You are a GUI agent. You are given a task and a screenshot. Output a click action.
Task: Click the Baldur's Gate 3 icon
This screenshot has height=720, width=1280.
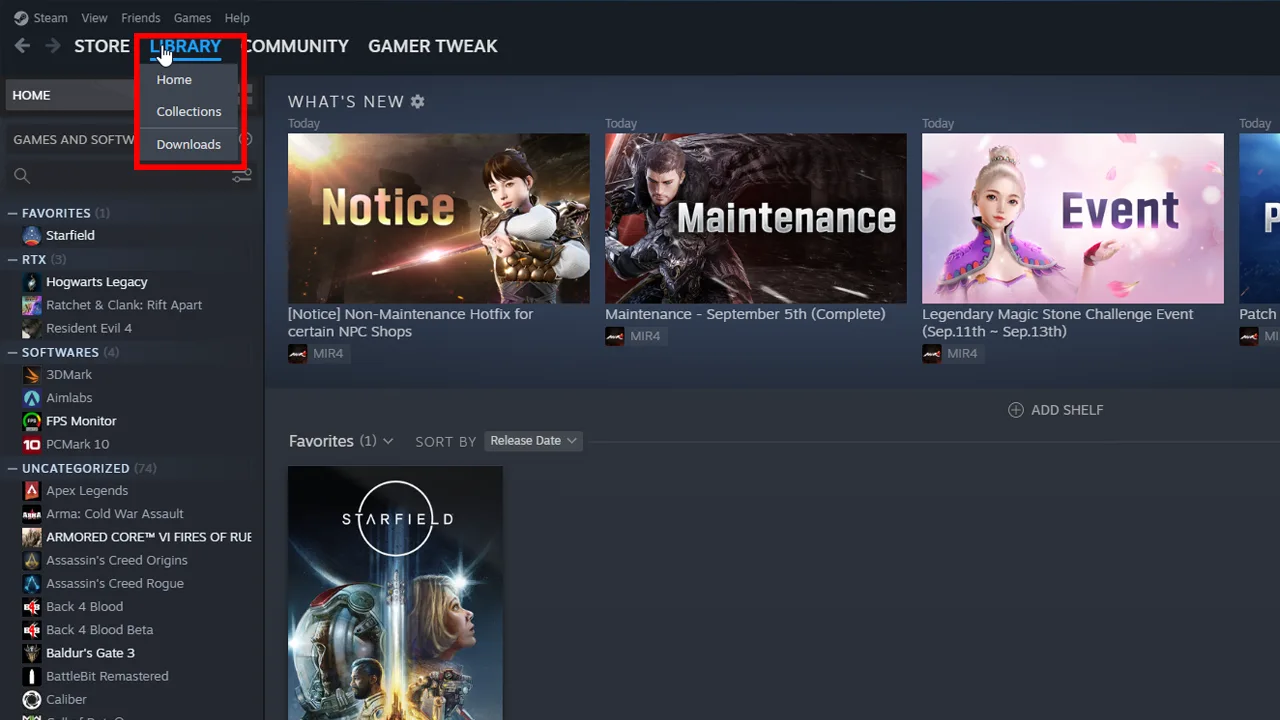pos(32,653)
